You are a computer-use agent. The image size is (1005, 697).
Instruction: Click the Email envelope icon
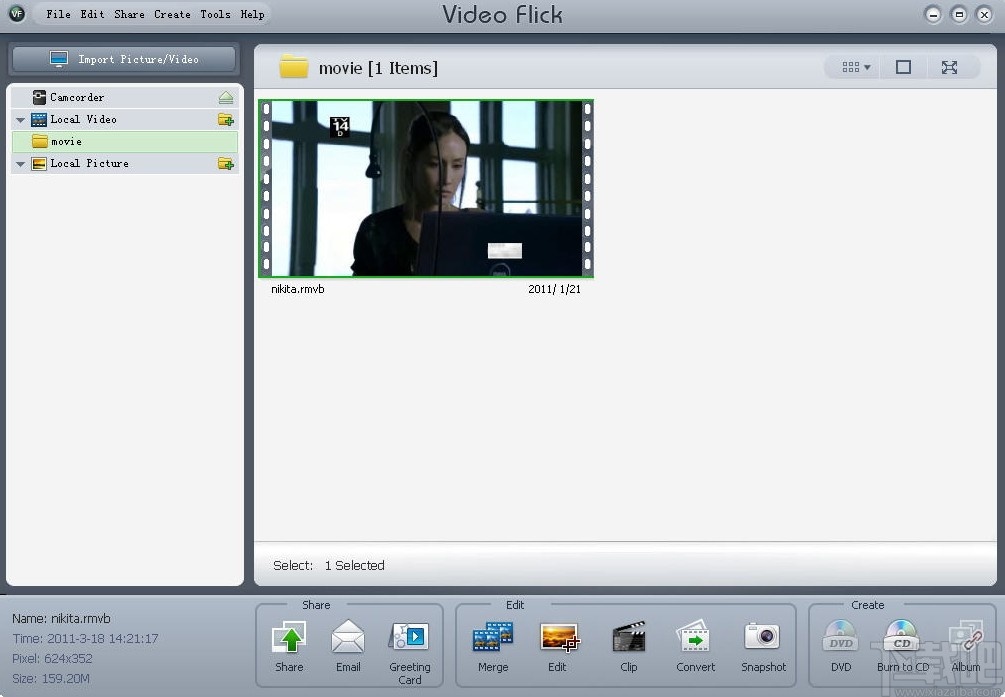(x=348, y=637)
